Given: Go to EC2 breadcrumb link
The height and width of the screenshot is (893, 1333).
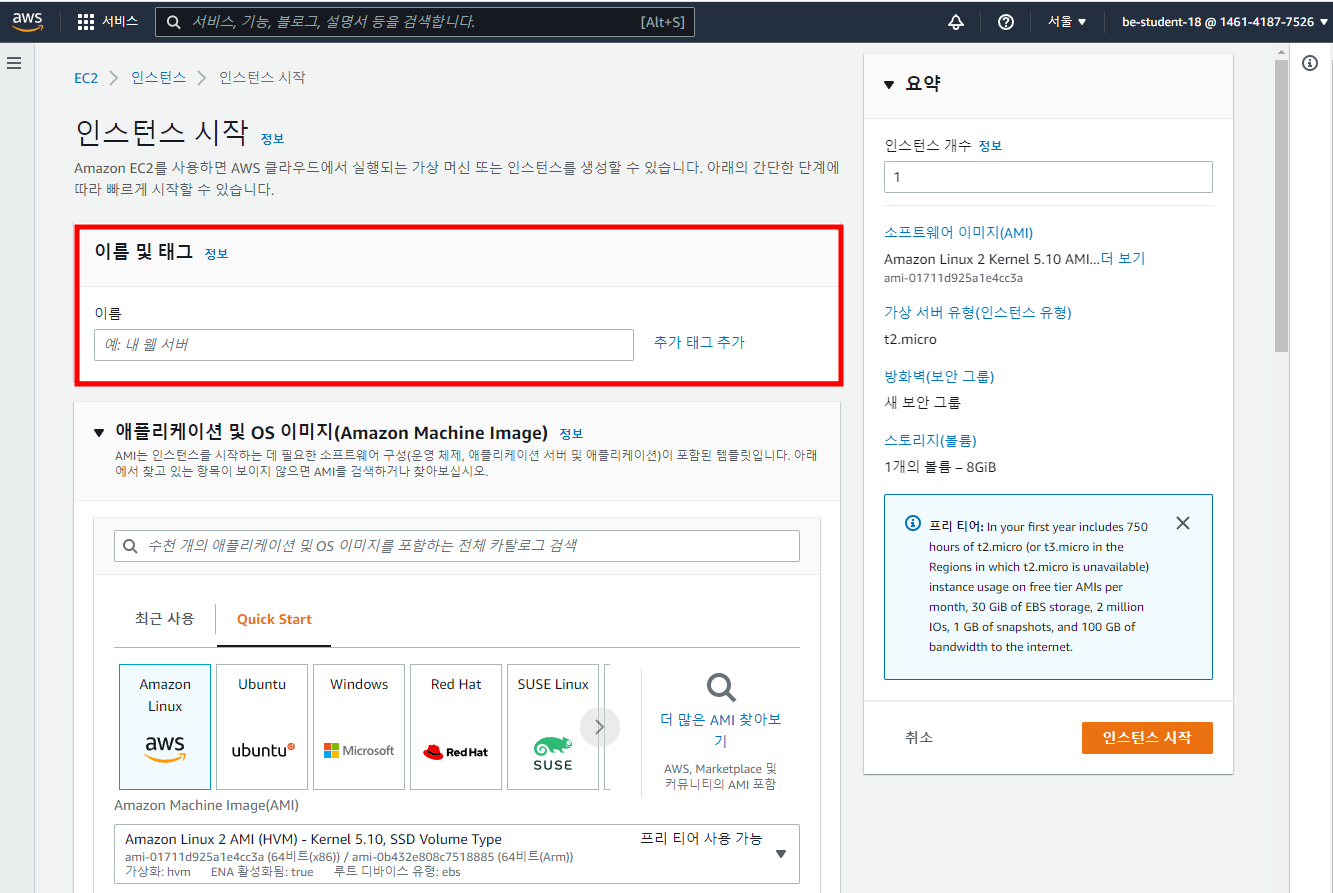Looking at the screenshot, I should (86, 77).
